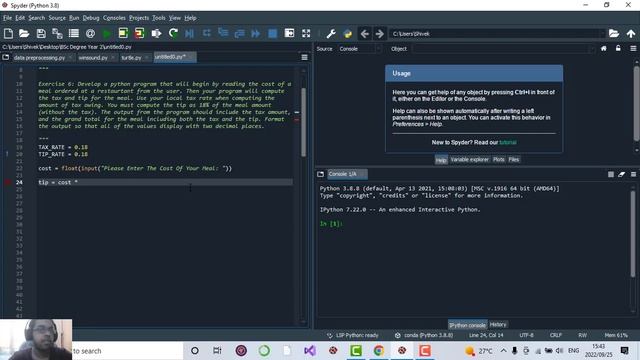Interrupt the kernel from the console toolbar
Image resolution: width=640 pixels, height=360 pixels.
click(611, 174)
